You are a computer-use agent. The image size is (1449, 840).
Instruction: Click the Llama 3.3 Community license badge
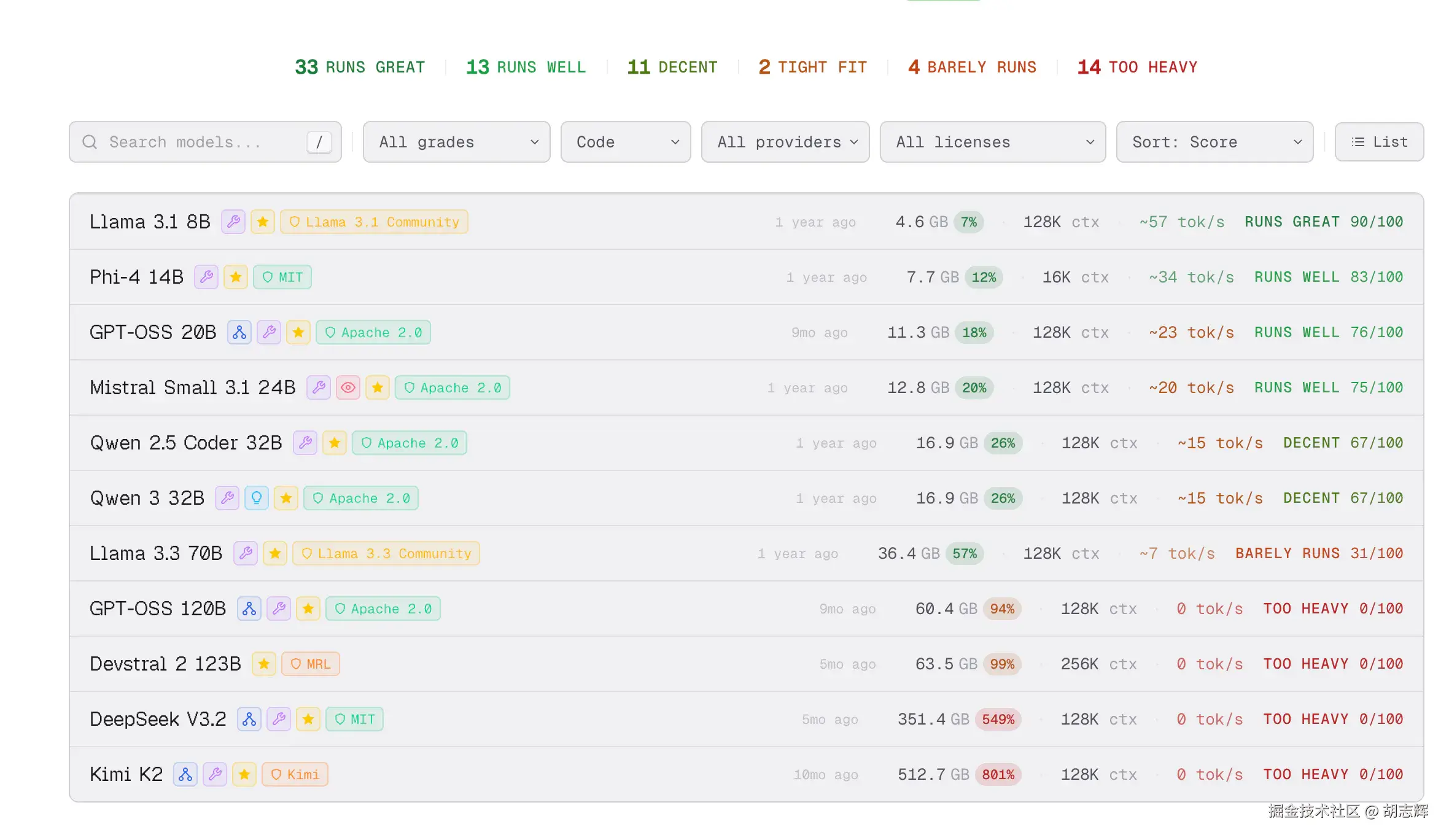coord(386,553)
